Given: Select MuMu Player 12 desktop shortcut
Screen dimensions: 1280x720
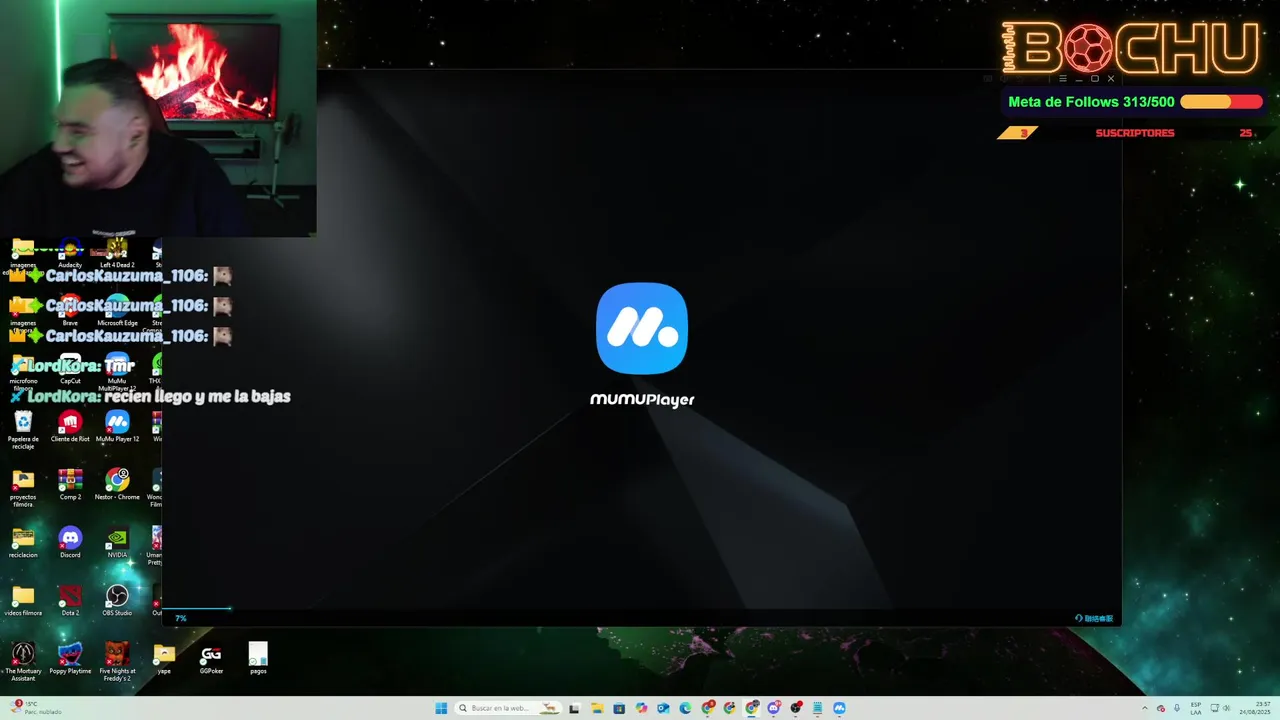Looking at the screenshot, I should coord(117,427).
